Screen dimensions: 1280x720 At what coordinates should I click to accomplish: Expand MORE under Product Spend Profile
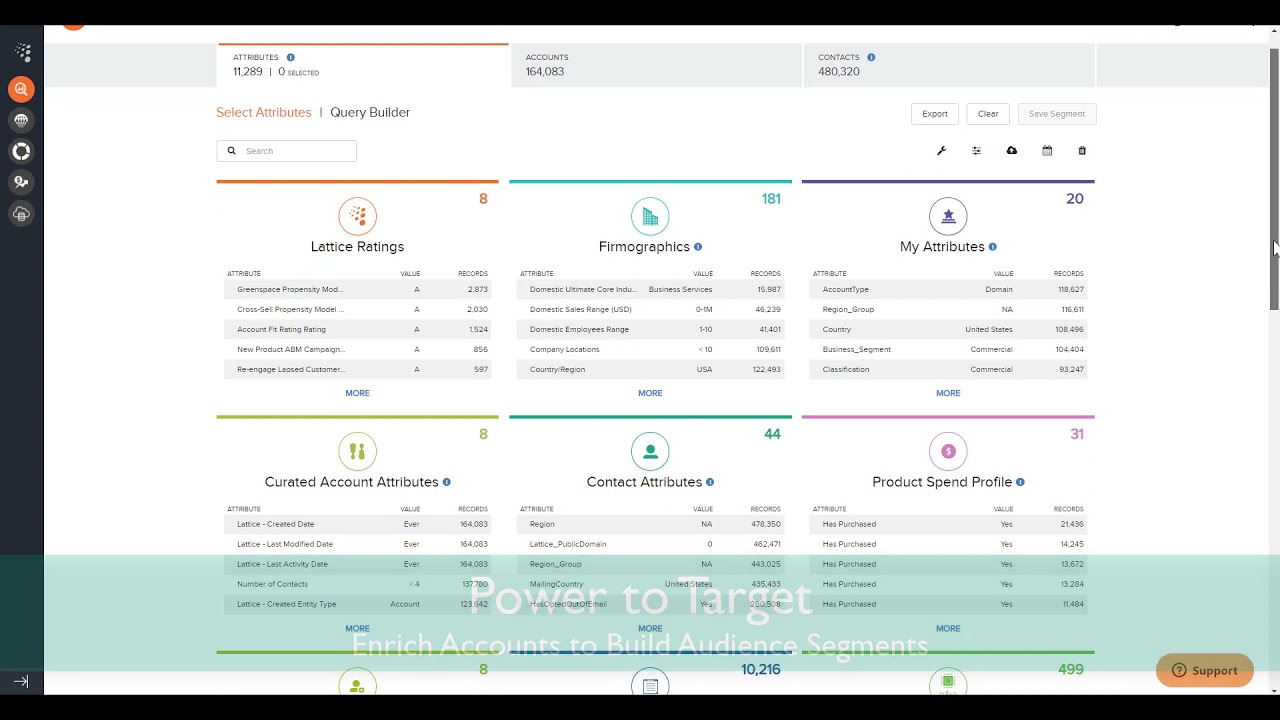[948, 629]
